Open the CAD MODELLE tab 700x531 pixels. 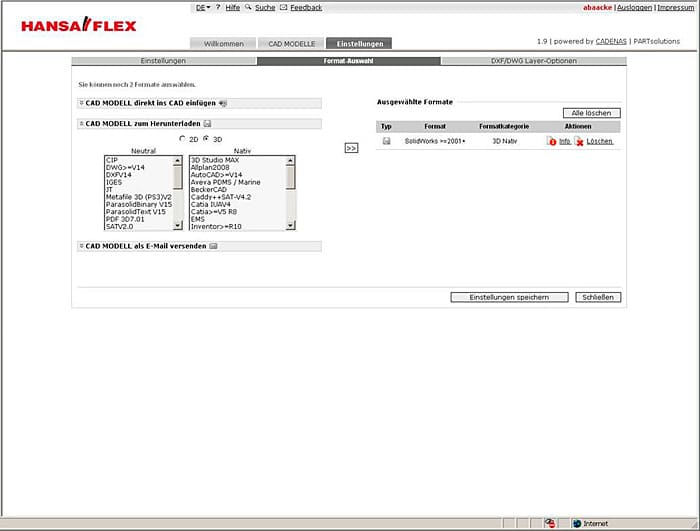(x=292, y=43)
